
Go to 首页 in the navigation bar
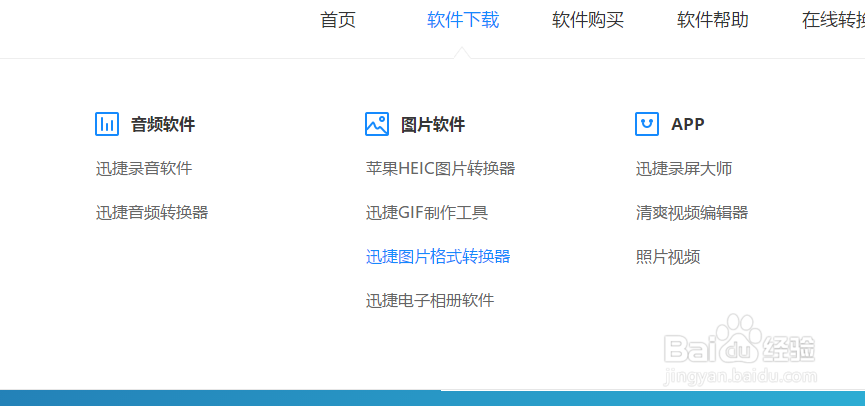pyautogui.click(x=338, y=20)
